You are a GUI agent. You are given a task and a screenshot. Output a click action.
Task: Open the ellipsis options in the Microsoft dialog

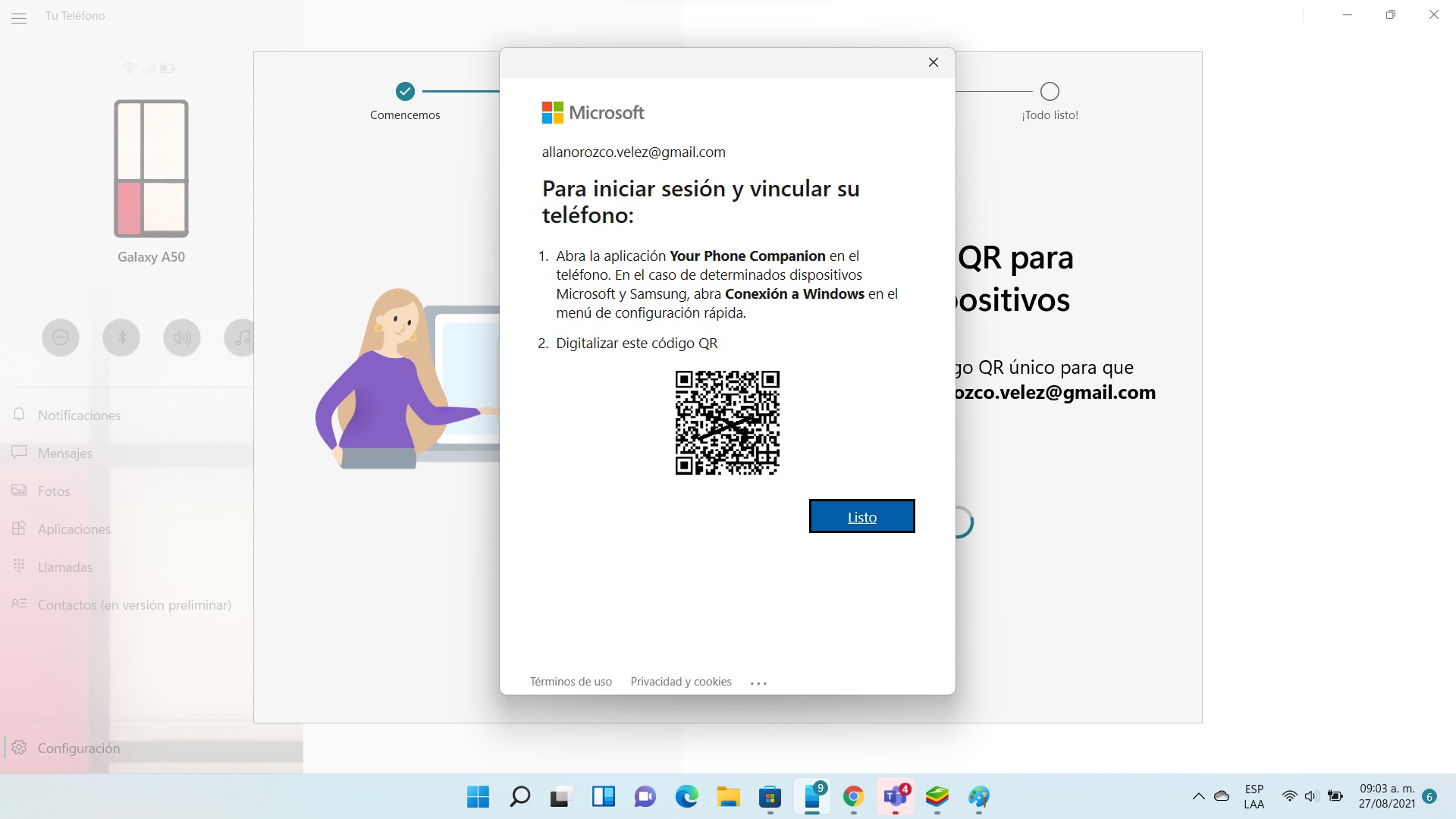758,682
